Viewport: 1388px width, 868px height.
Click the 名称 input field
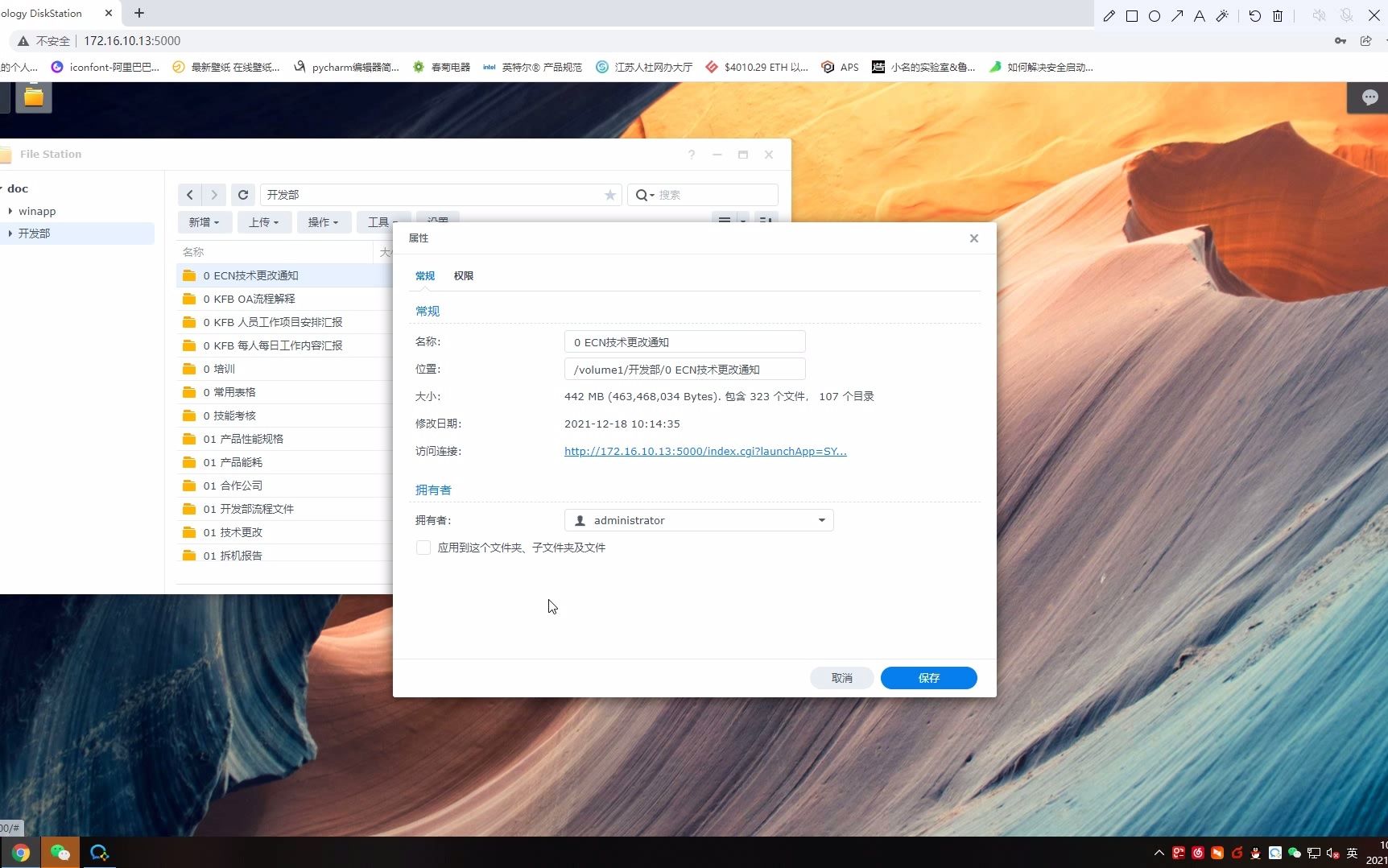pyautogui.click(x=685, y=342)
